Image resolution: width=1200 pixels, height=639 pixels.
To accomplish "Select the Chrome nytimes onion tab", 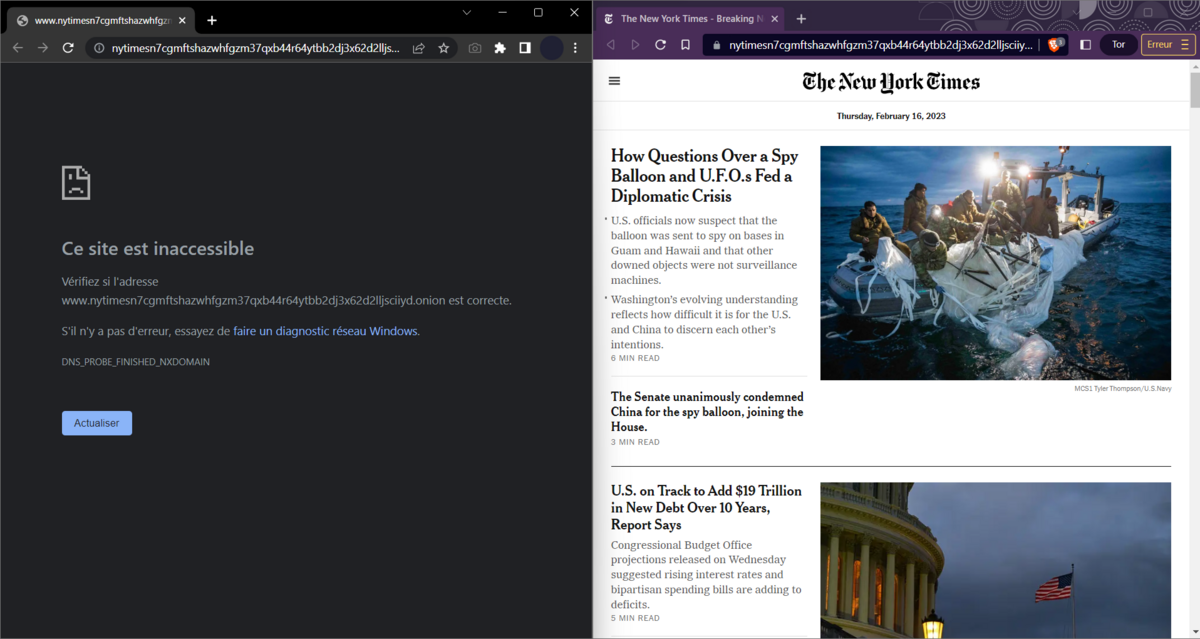I will 101,20.
